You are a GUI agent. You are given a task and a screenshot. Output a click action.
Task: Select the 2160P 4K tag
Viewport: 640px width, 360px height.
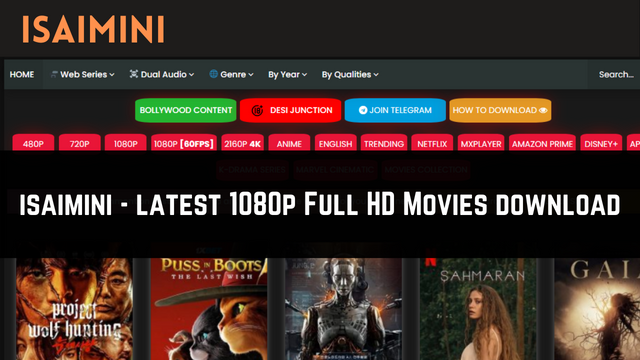242,143
